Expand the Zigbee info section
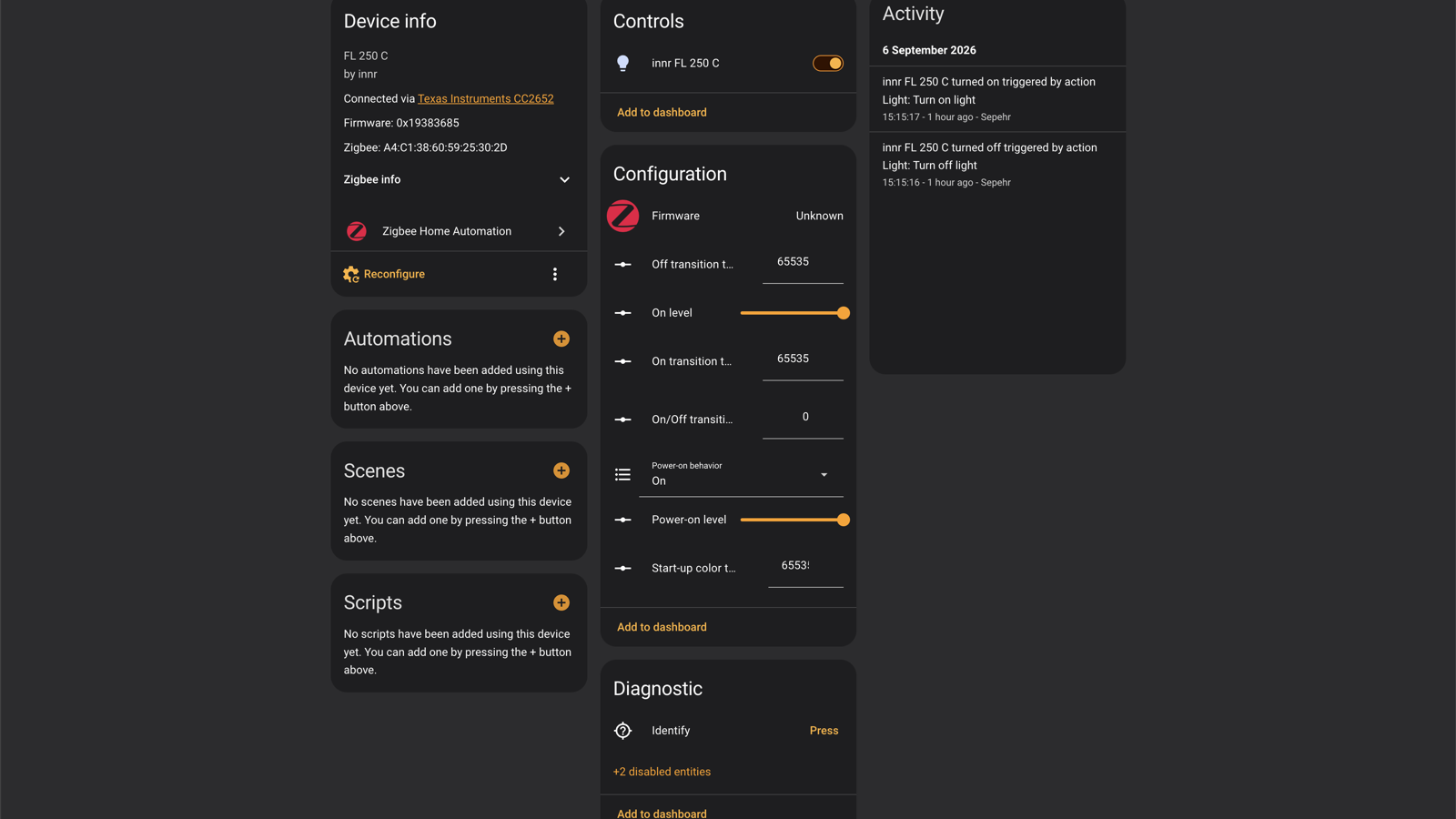 pyautogui.click(x=459, y=180)
